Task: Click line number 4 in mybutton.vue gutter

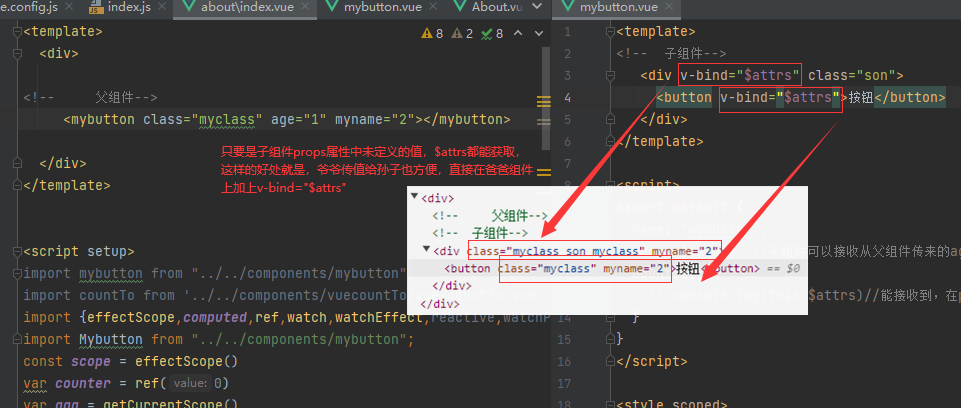Action: coord(568,97)
